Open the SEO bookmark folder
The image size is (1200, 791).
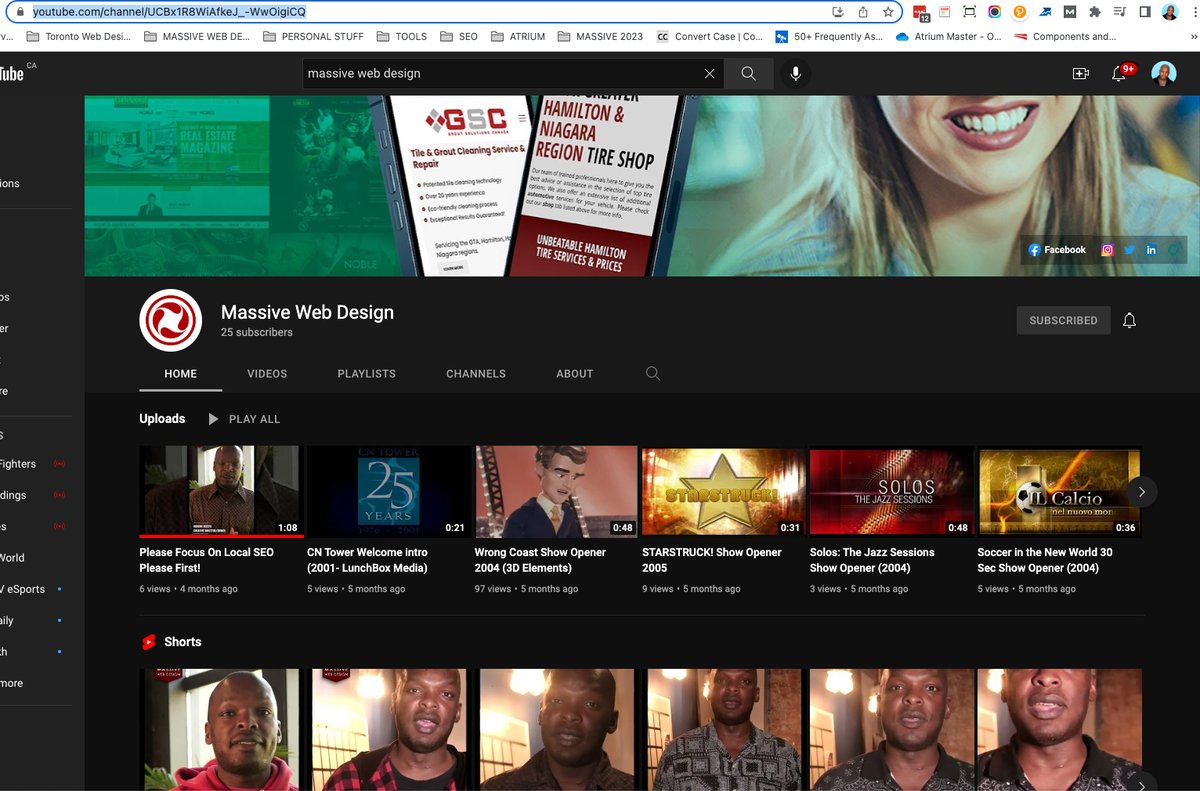tap(458, 36)
